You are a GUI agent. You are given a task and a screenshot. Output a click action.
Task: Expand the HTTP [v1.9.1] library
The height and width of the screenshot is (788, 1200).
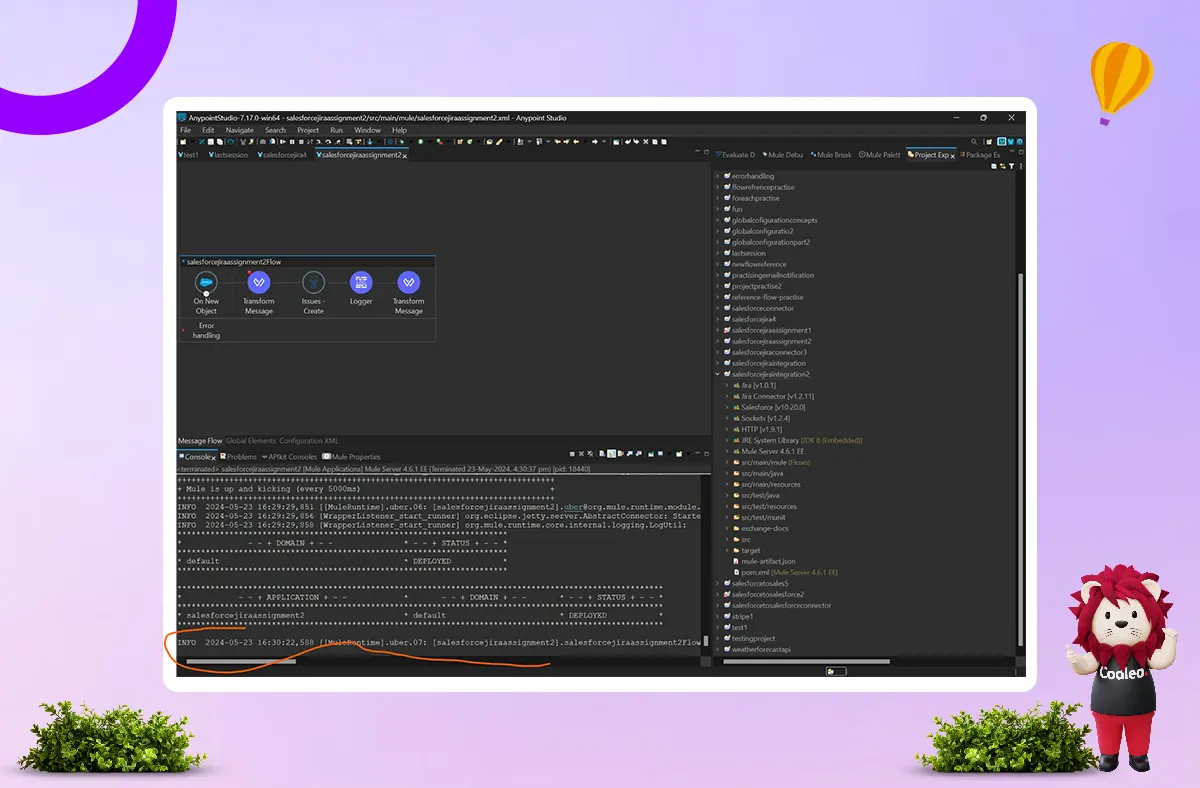[x=727, y=429]
